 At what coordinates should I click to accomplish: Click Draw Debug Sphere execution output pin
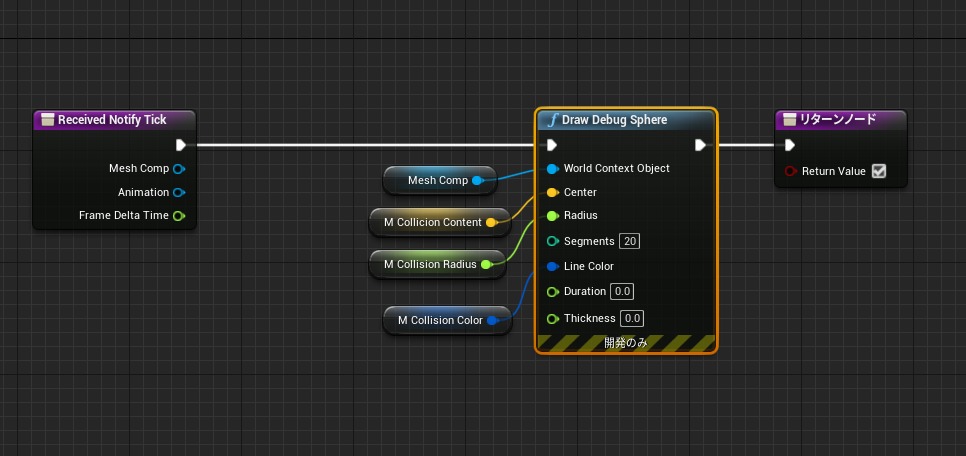click(x=700, y=145)
